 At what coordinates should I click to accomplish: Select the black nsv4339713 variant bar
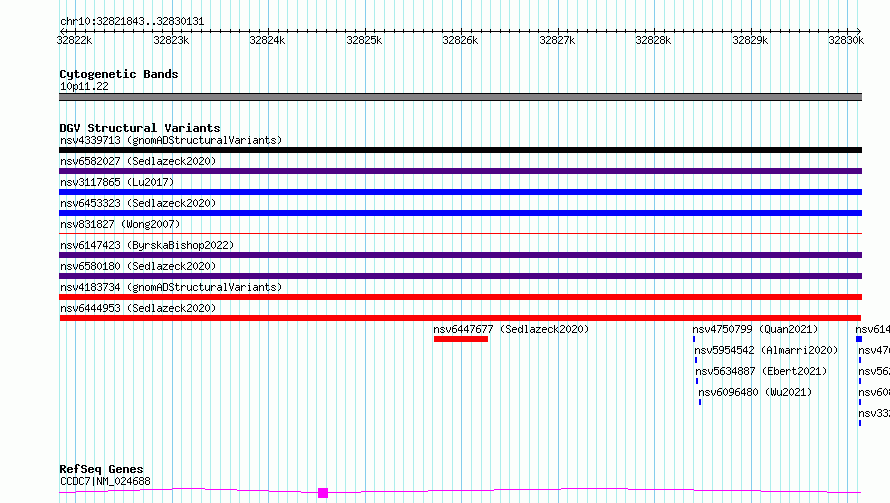tap(460, 150)
